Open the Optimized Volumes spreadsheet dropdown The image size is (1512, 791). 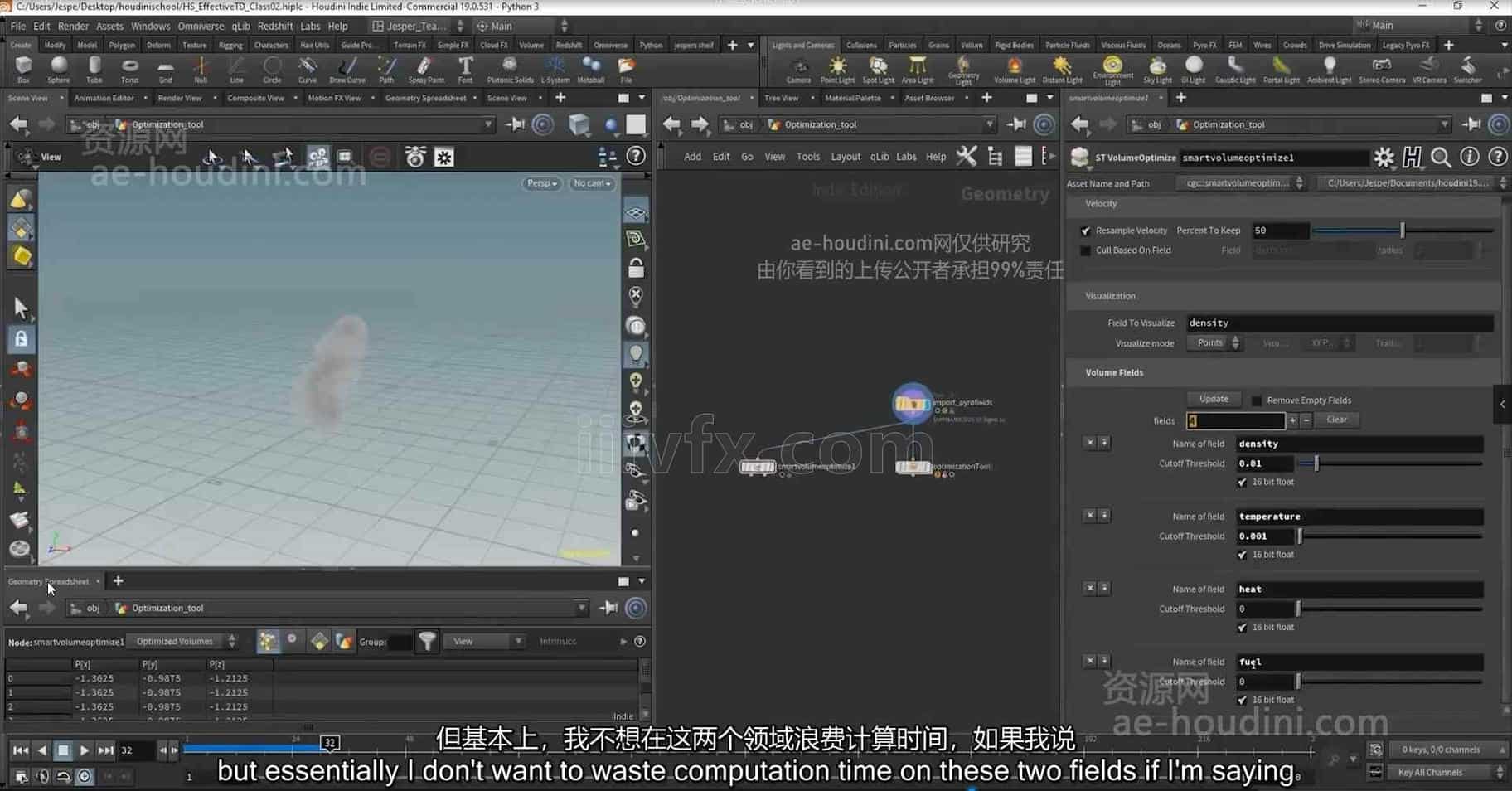click(186, 641)
